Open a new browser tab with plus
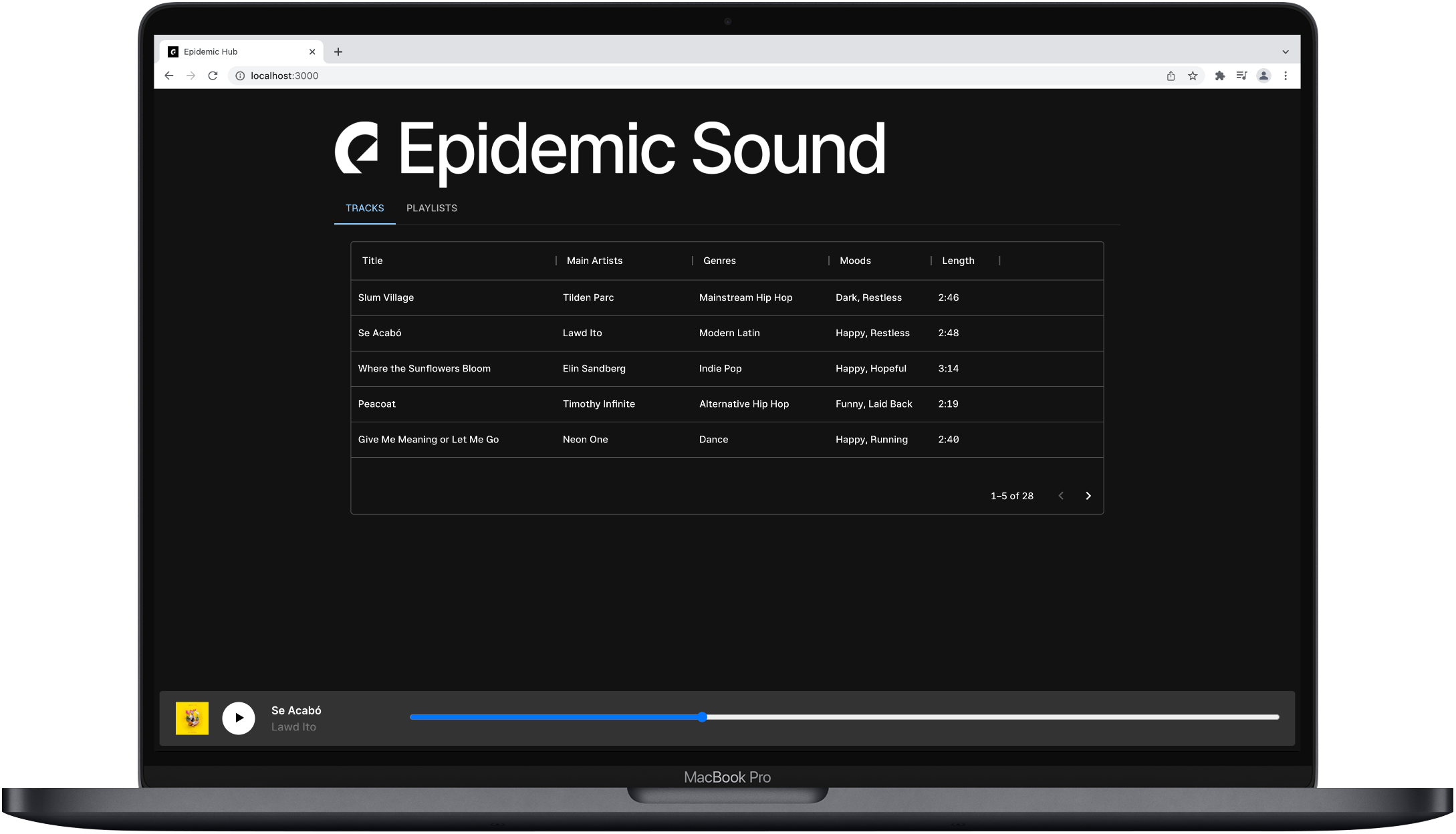This screenshot has height=834, width=1456. (x=338, y=52)
